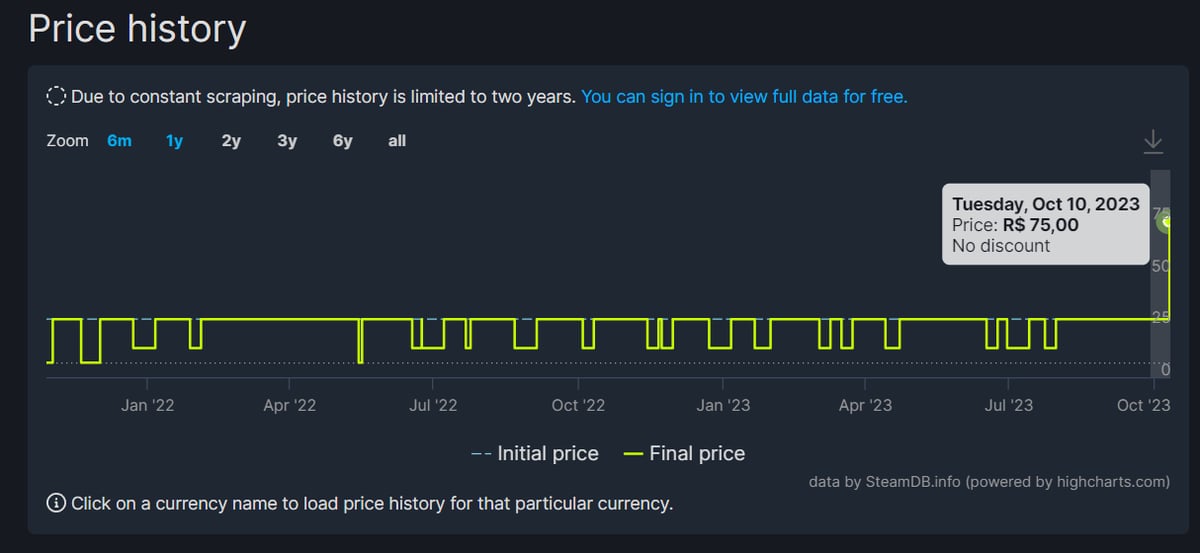Click the highlighted Oct 10 data point
The height and width of the screenshot is (553, 1200).
(1166, 222)
